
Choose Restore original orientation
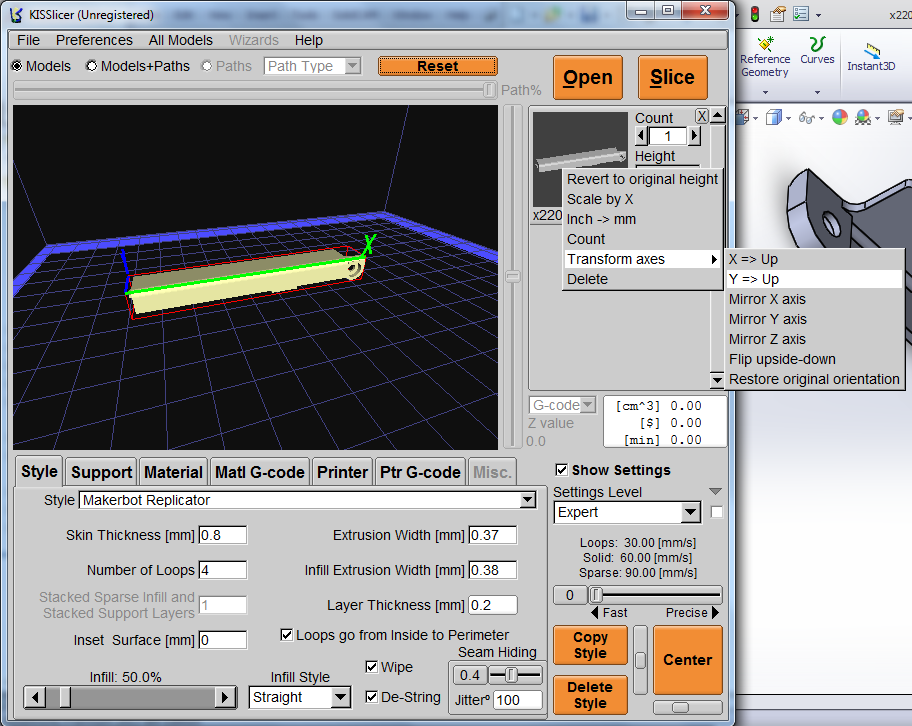point(814,379)
